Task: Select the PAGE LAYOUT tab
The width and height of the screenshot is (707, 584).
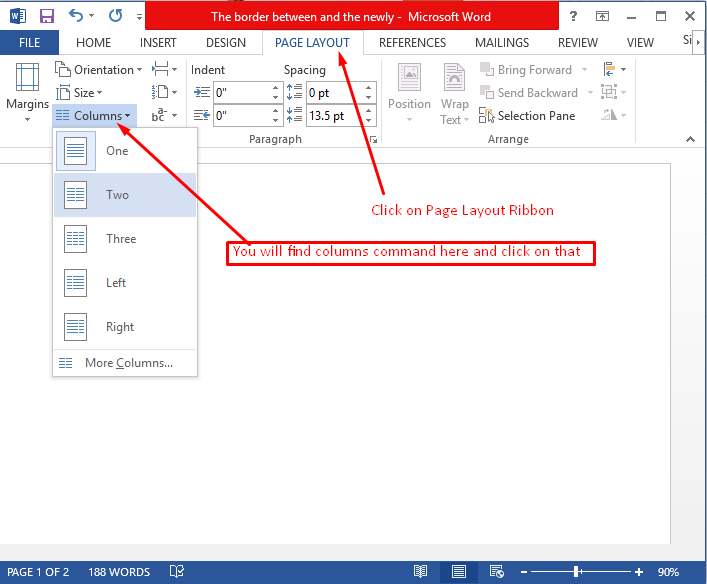Action: [312, 42]
